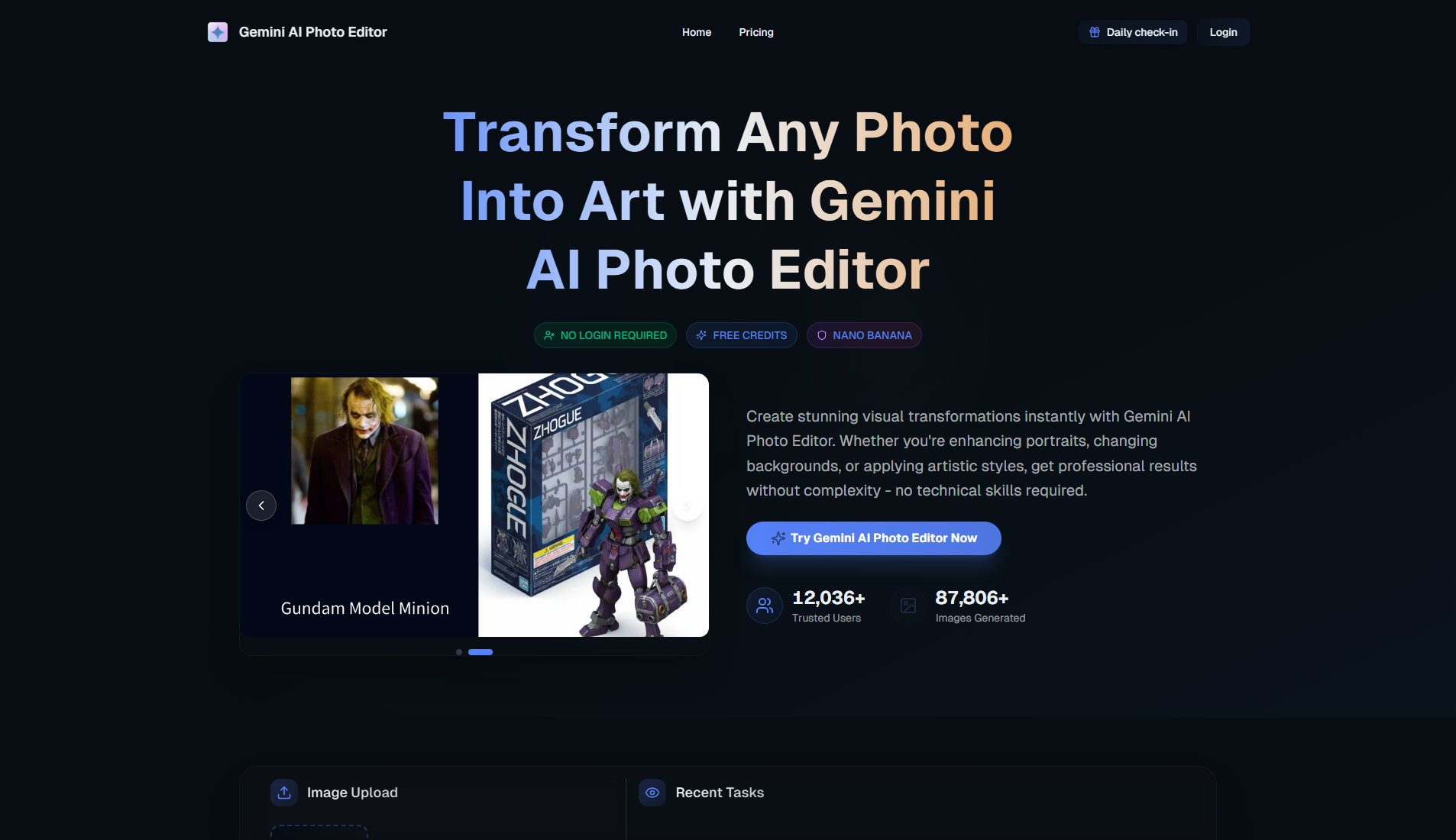Click the Gundam Model Minion caption
1456x840 pixels.
point(365,609)
